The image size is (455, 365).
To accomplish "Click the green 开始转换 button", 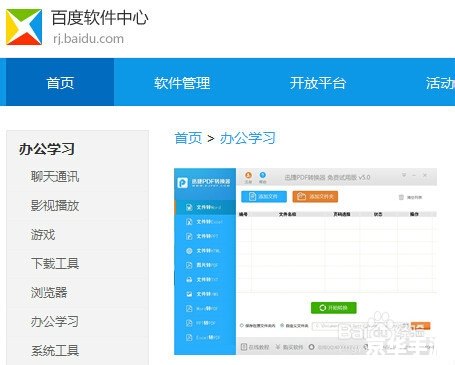I will point(333,308).
